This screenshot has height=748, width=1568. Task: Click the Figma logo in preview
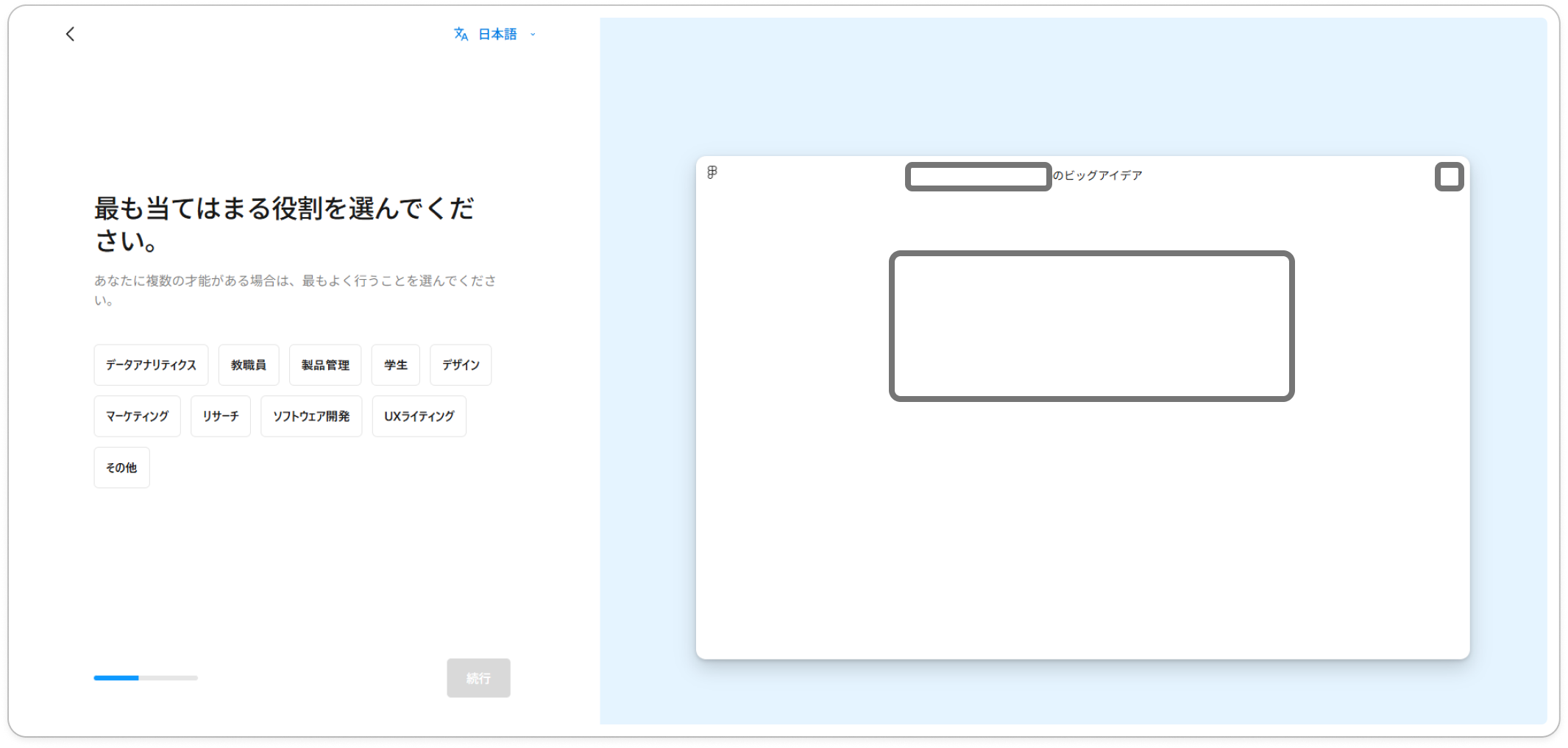point(712,172)
